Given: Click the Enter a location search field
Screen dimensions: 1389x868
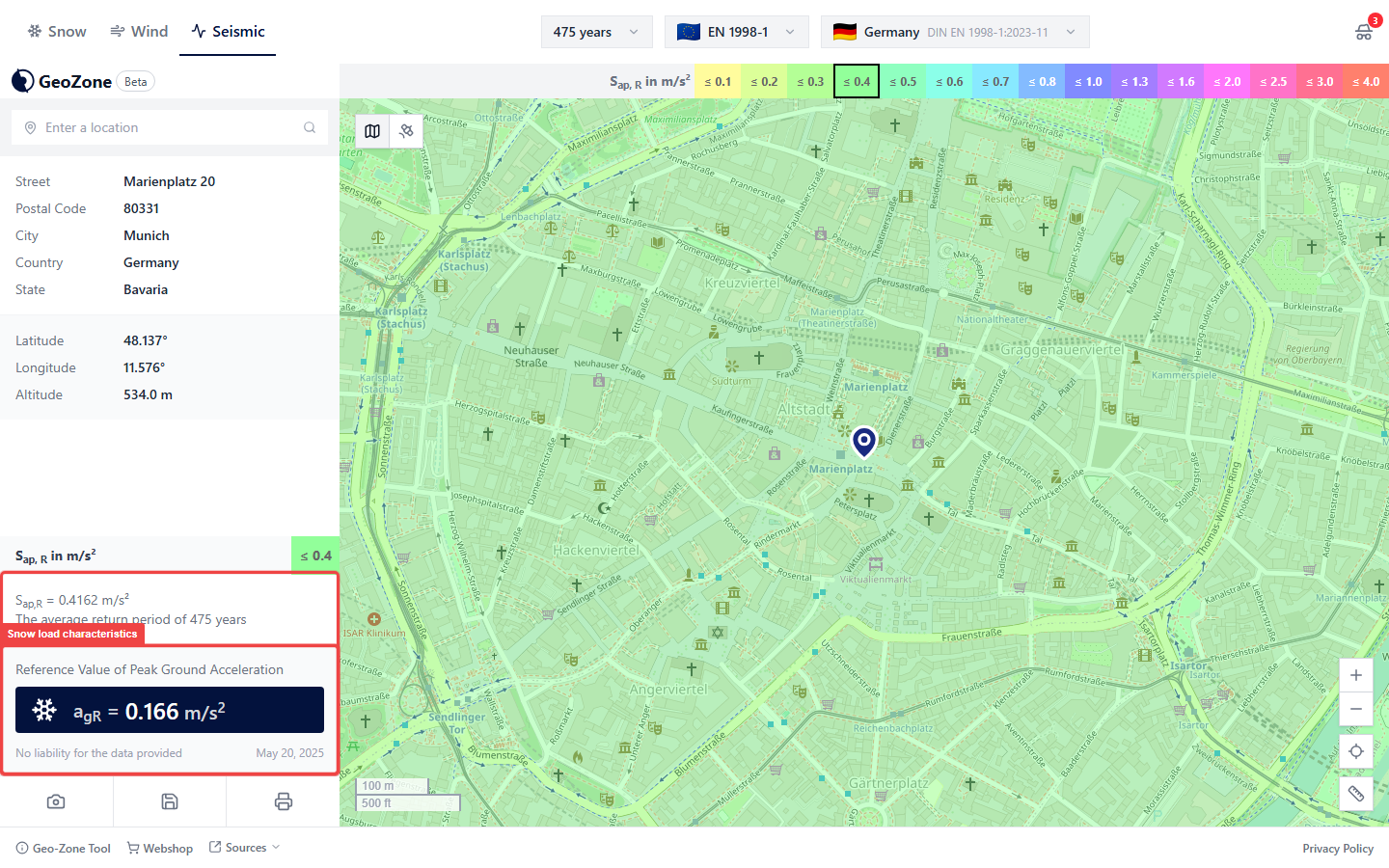Looking at the screenshot, I should point(169,127).
